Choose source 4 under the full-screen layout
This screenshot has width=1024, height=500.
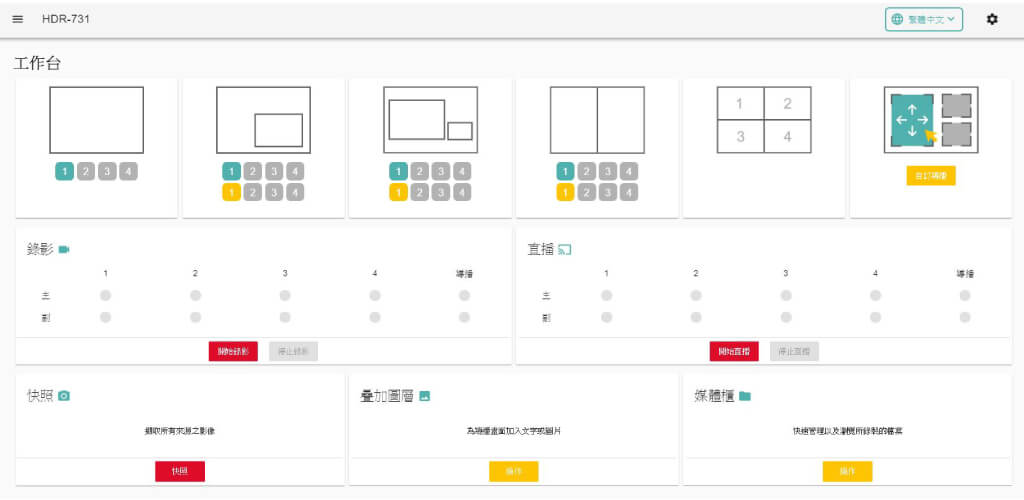(x=129, y=171)
